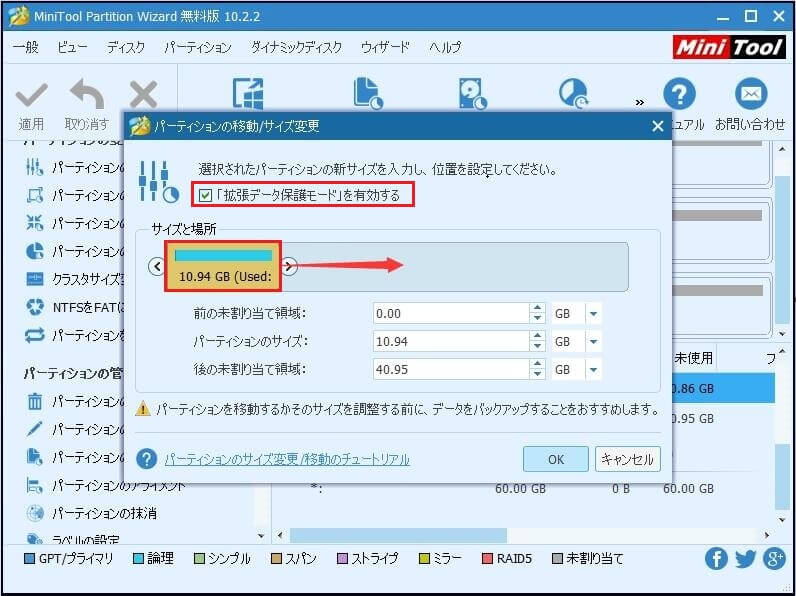Open the resize/move tutorial link

click(x=287, y=459)
